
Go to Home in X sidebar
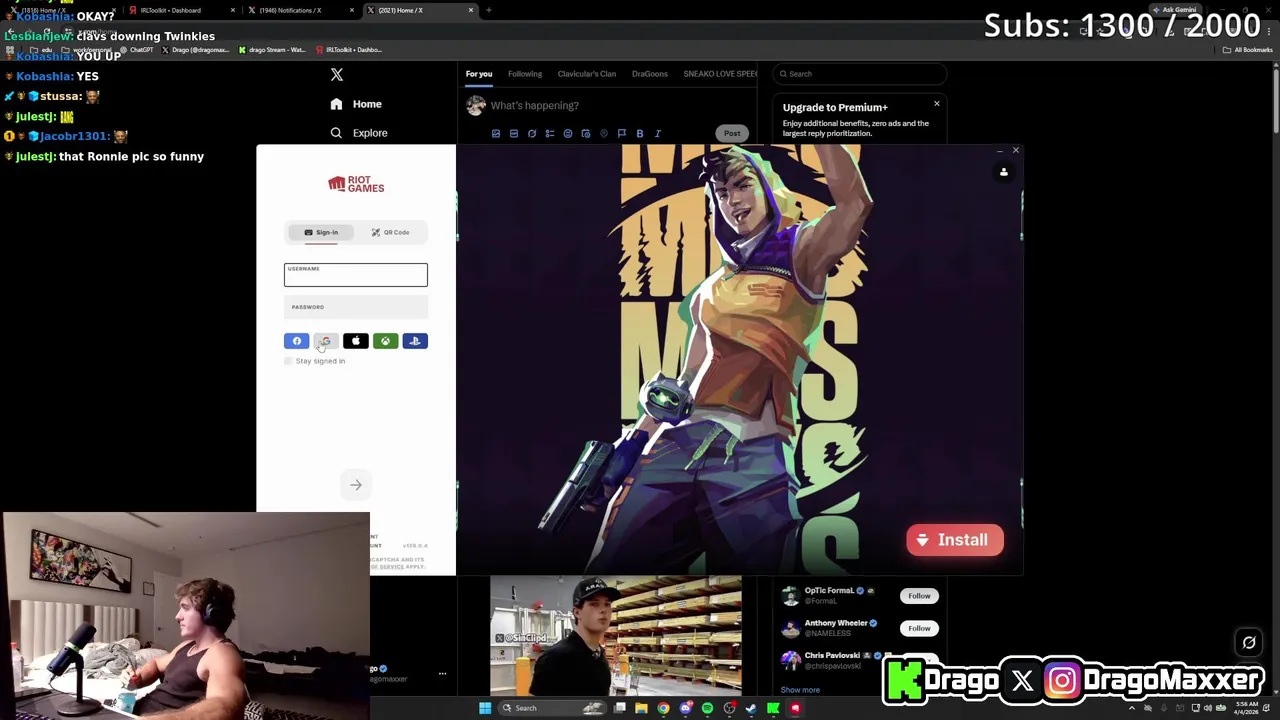[x=357, y=104]
